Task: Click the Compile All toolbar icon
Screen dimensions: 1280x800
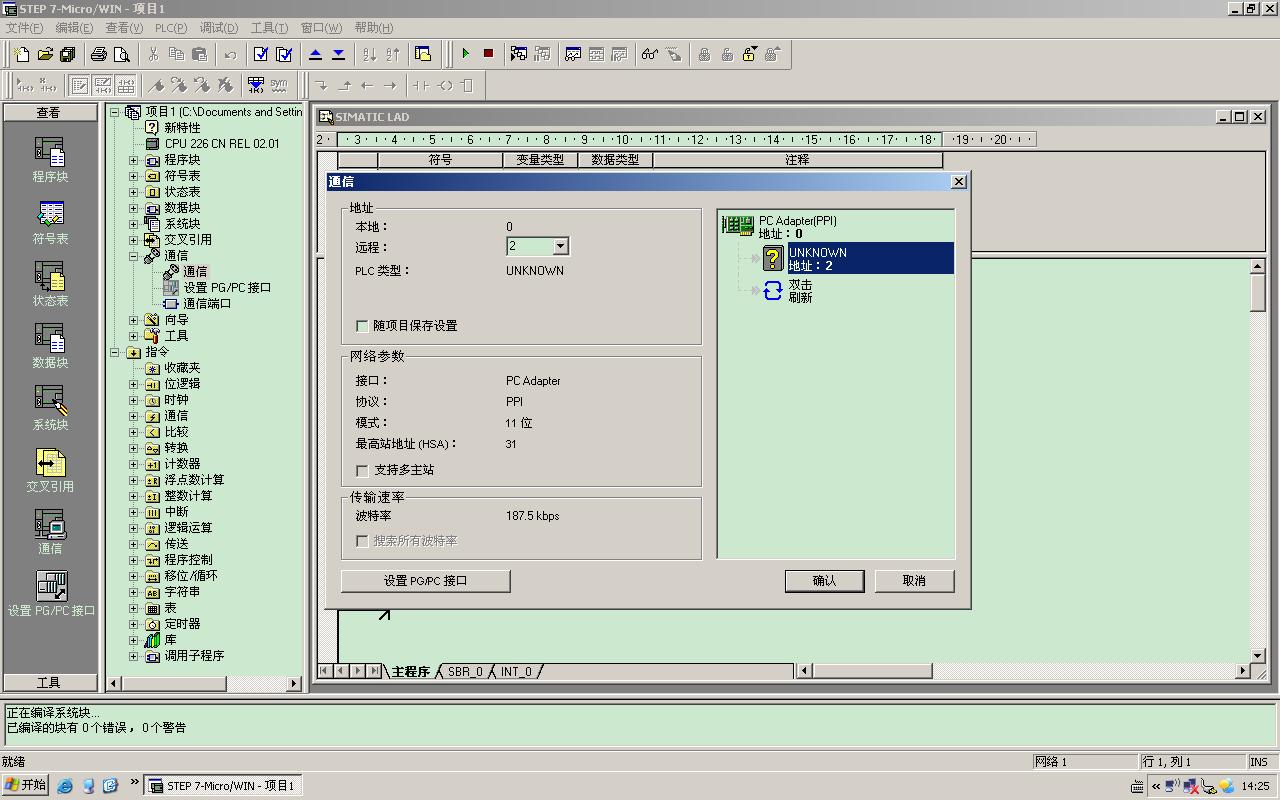Action: pos(284,54)
